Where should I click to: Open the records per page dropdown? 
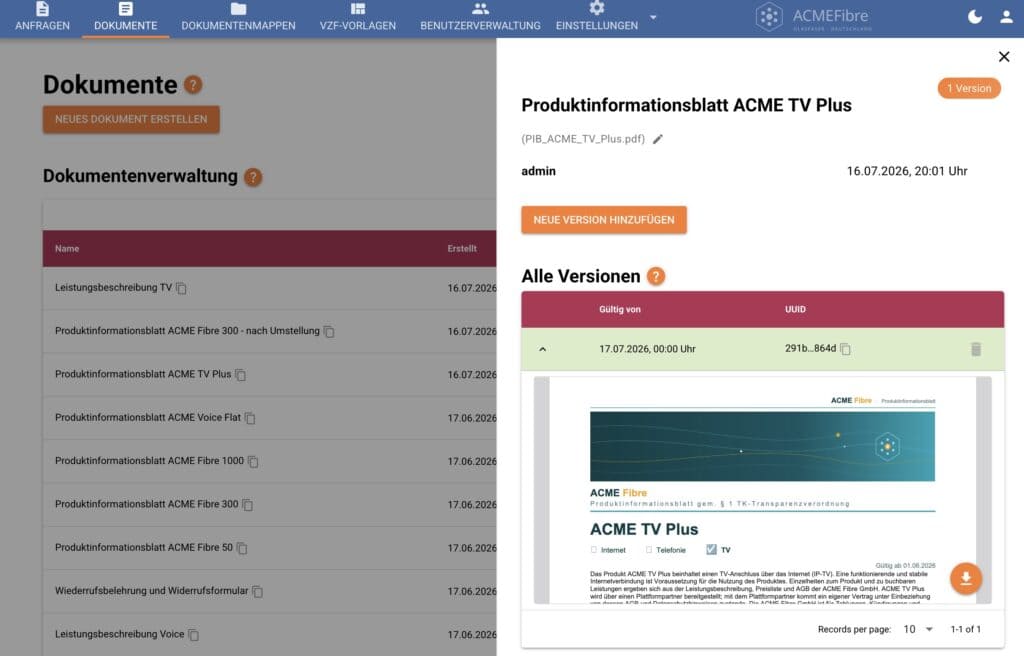coord(918,629)
